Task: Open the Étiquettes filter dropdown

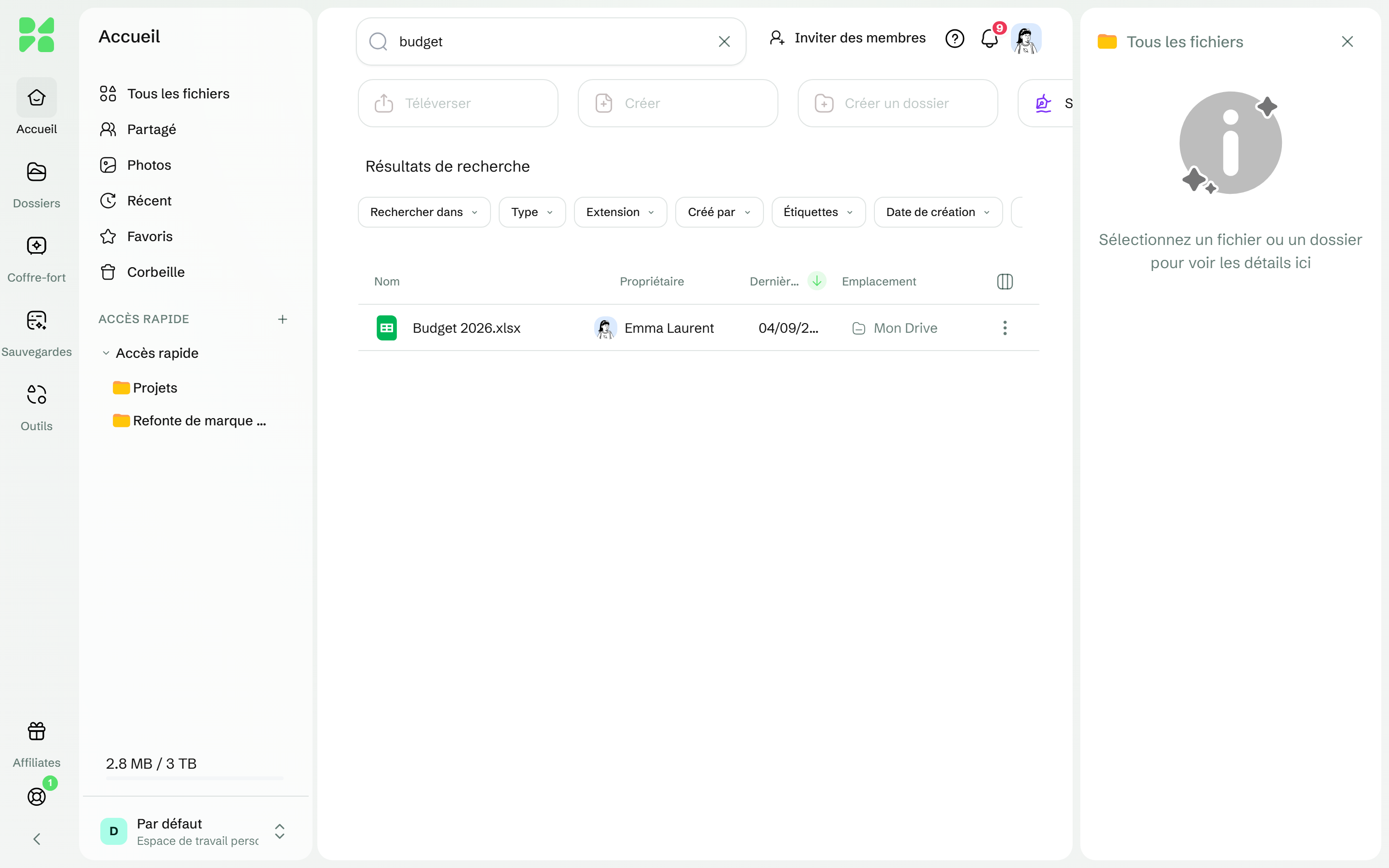Action: coord(818,212)
